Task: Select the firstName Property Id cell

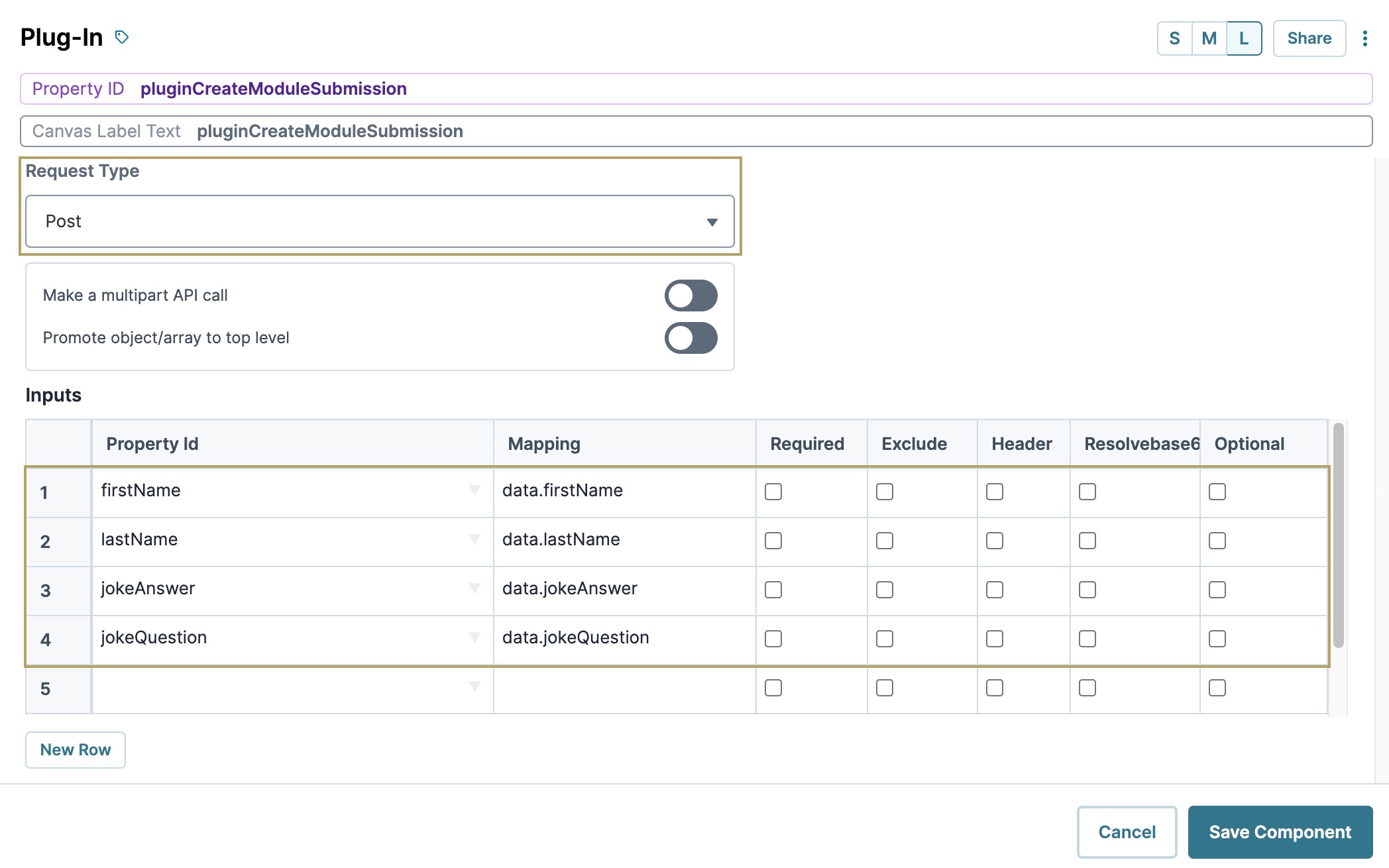Action: pos(292,492)
